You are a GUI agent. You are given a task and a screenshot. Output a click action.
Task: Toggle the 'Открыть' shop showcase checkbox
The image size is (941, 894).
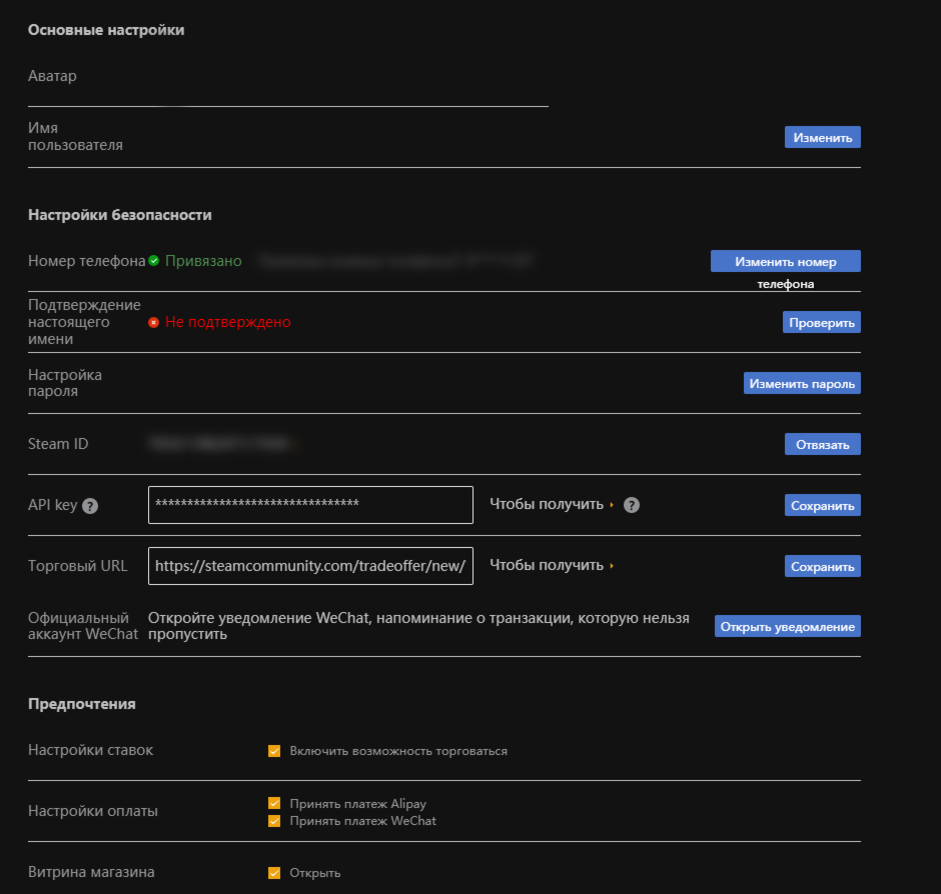coord(274,873)
